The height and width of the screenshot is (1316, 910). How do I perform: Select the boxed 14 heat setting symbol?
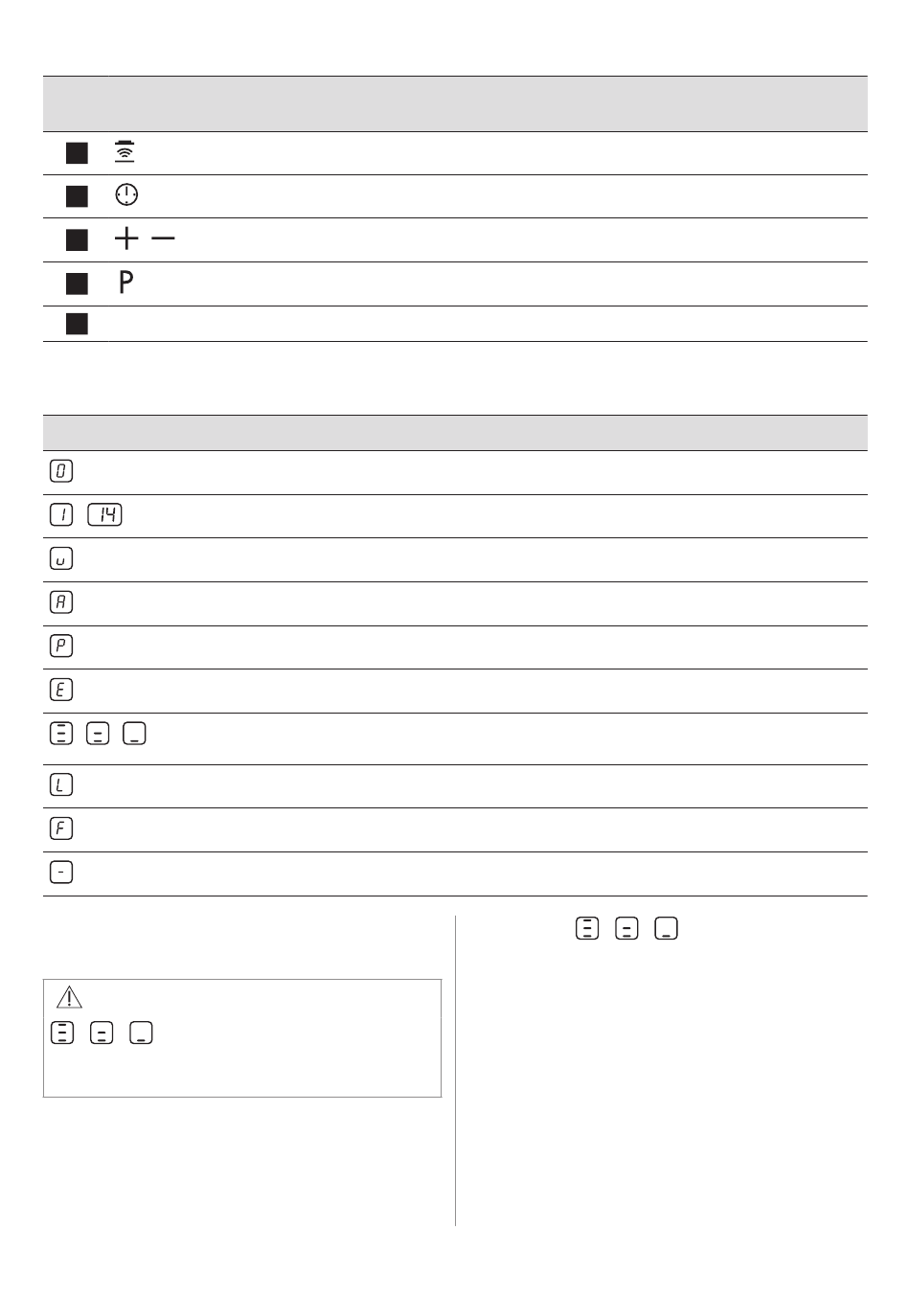click(104, 515)
